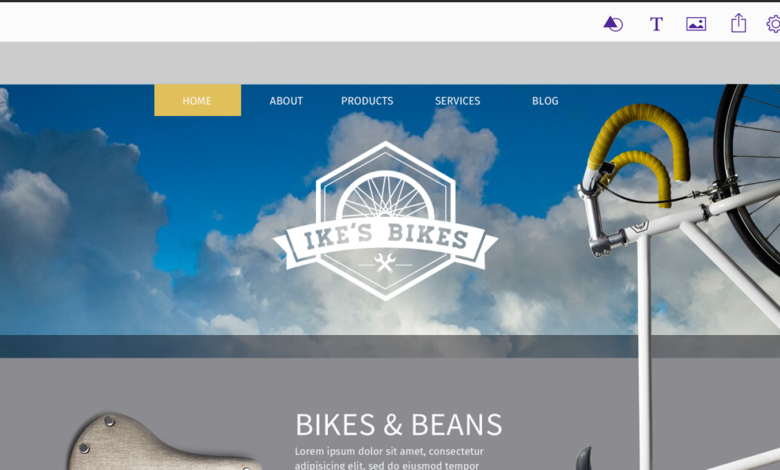
Task: Select the dark translucent band below the sky
Action: tap(318, 346)
